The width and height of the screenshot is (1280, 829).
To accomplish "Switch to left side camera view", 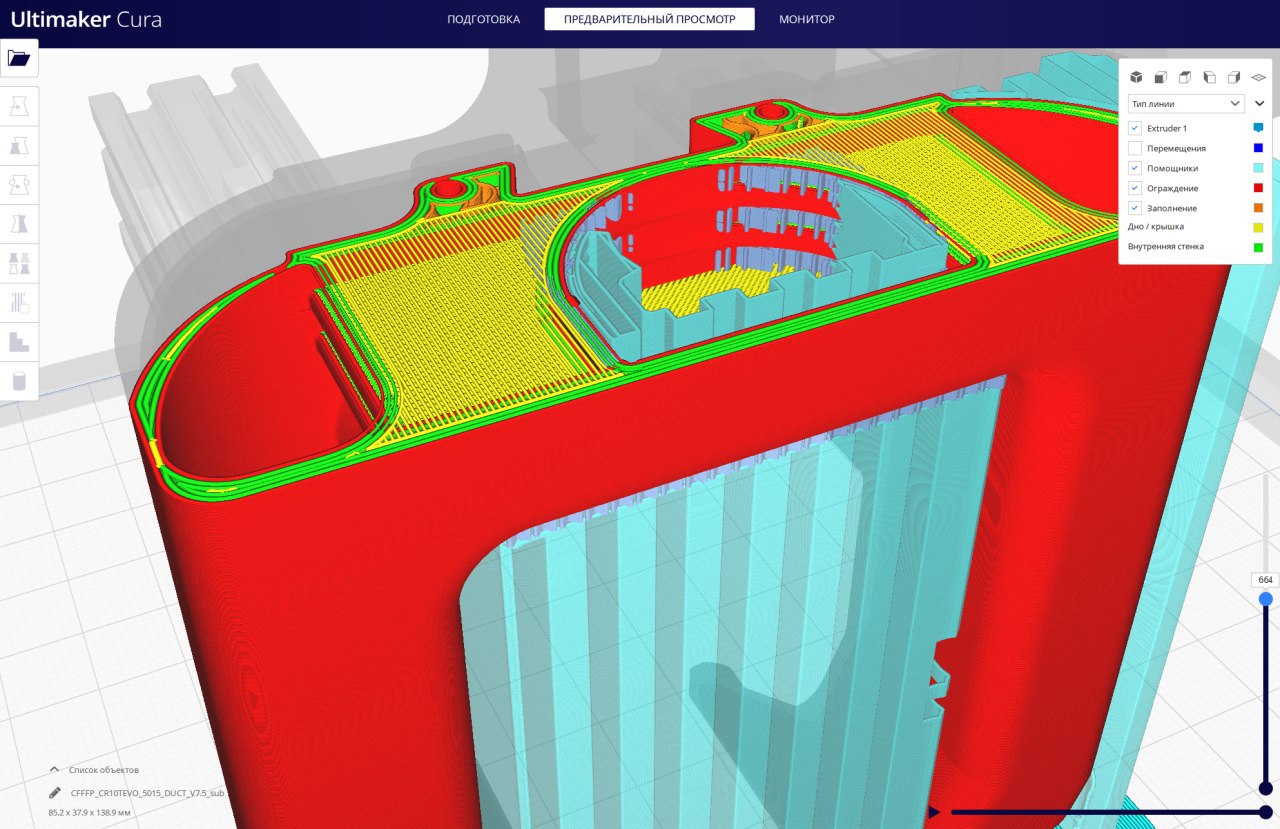I will point(1209,77).
